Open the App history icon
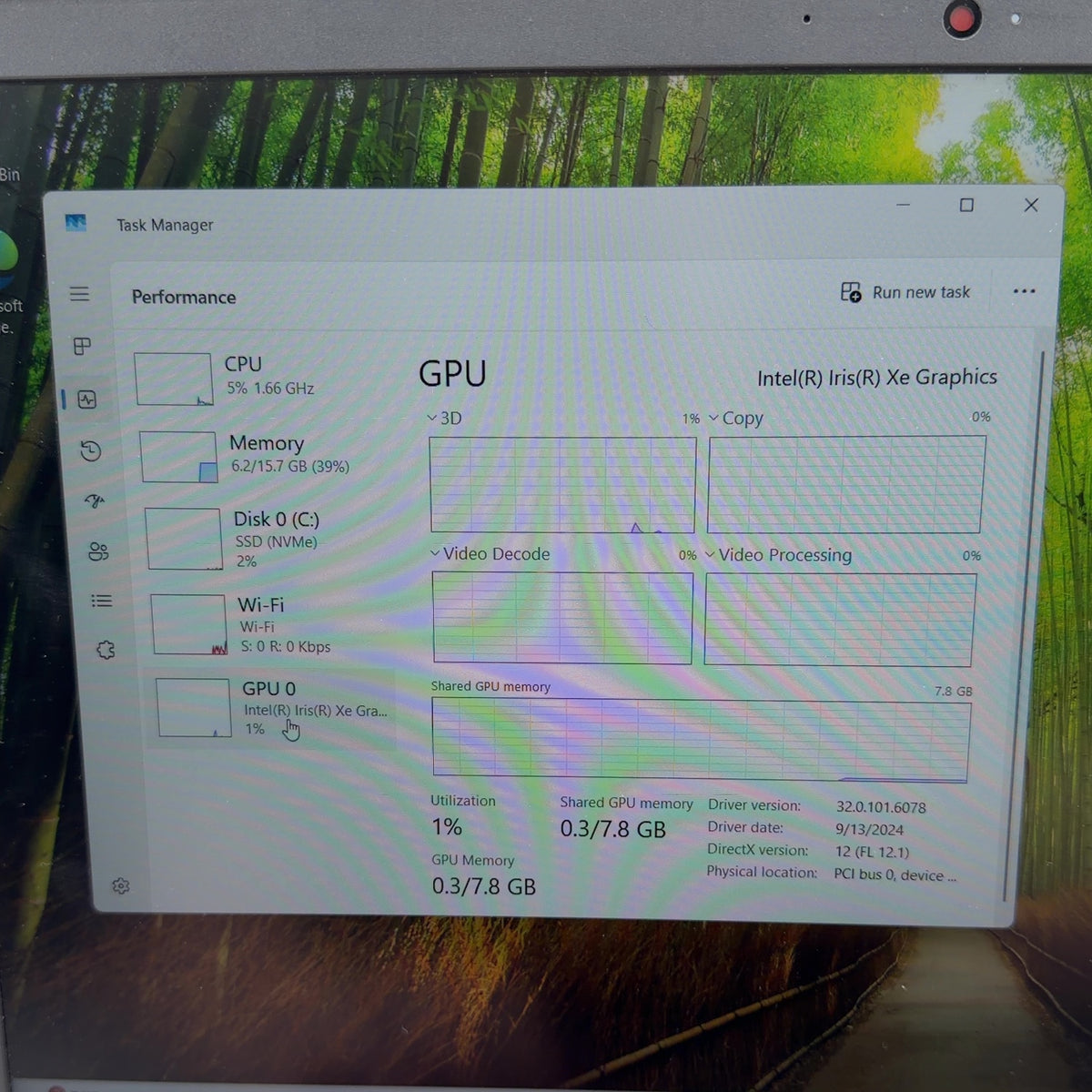Viewport: 1092px width, 1092px height. (90, 450)
